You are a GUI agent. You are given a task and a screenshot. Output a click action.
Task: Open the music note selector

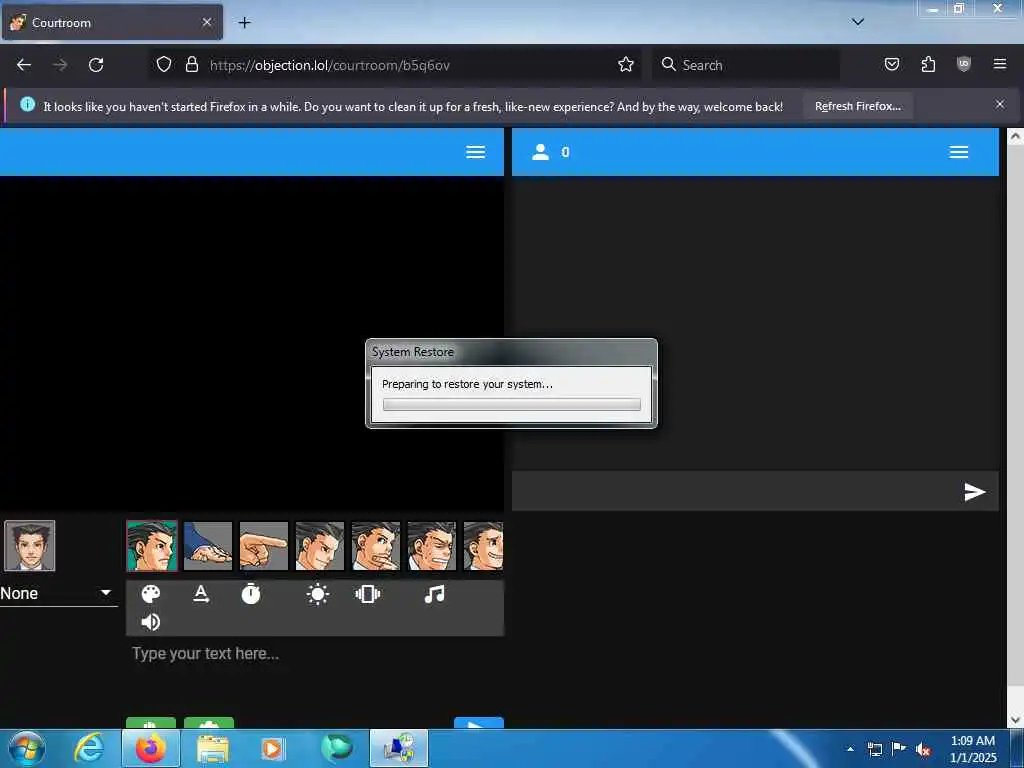click(434, 594)
